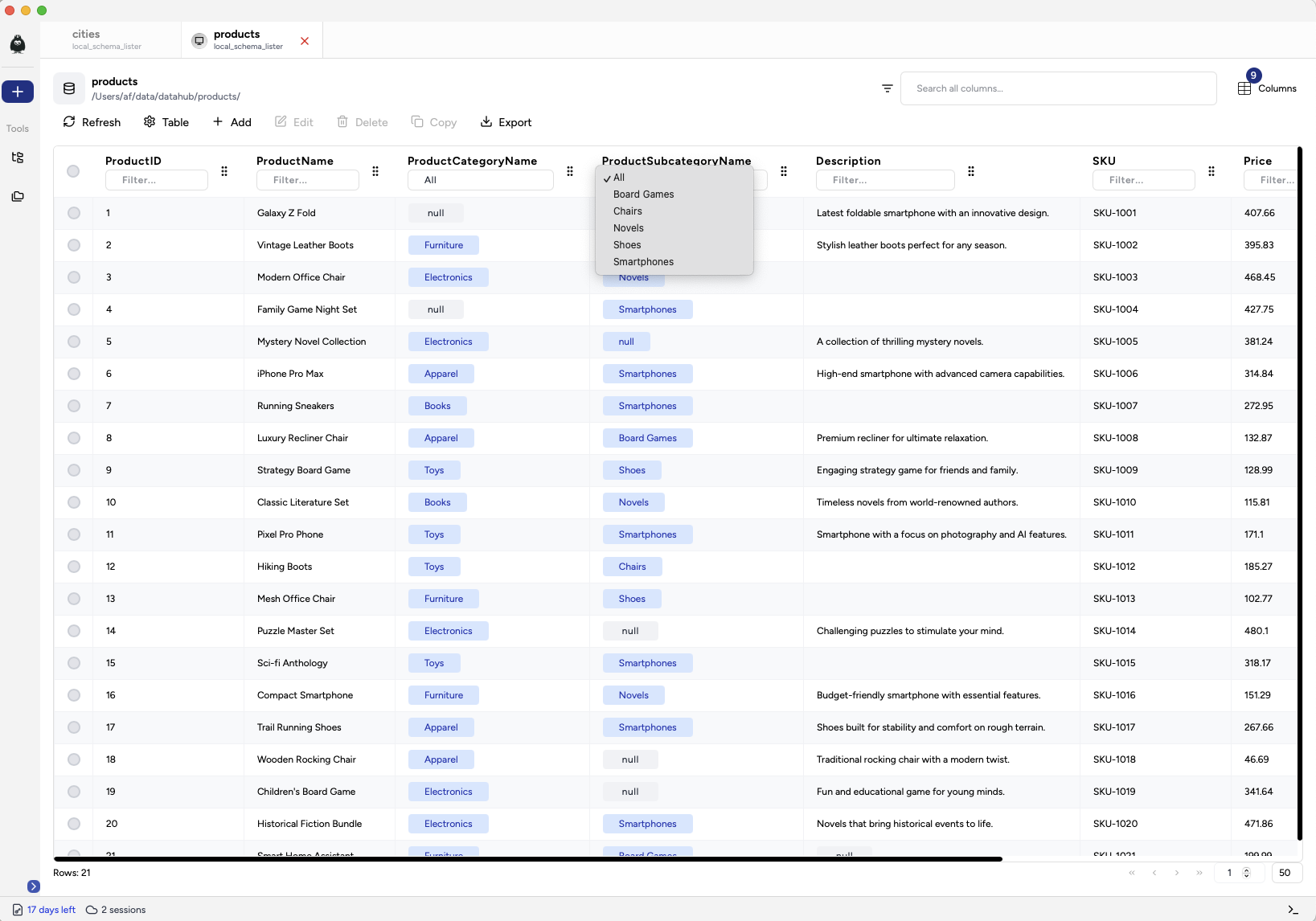
Task: Click the blue plus button in the sidebar
Action: [18, 92]
